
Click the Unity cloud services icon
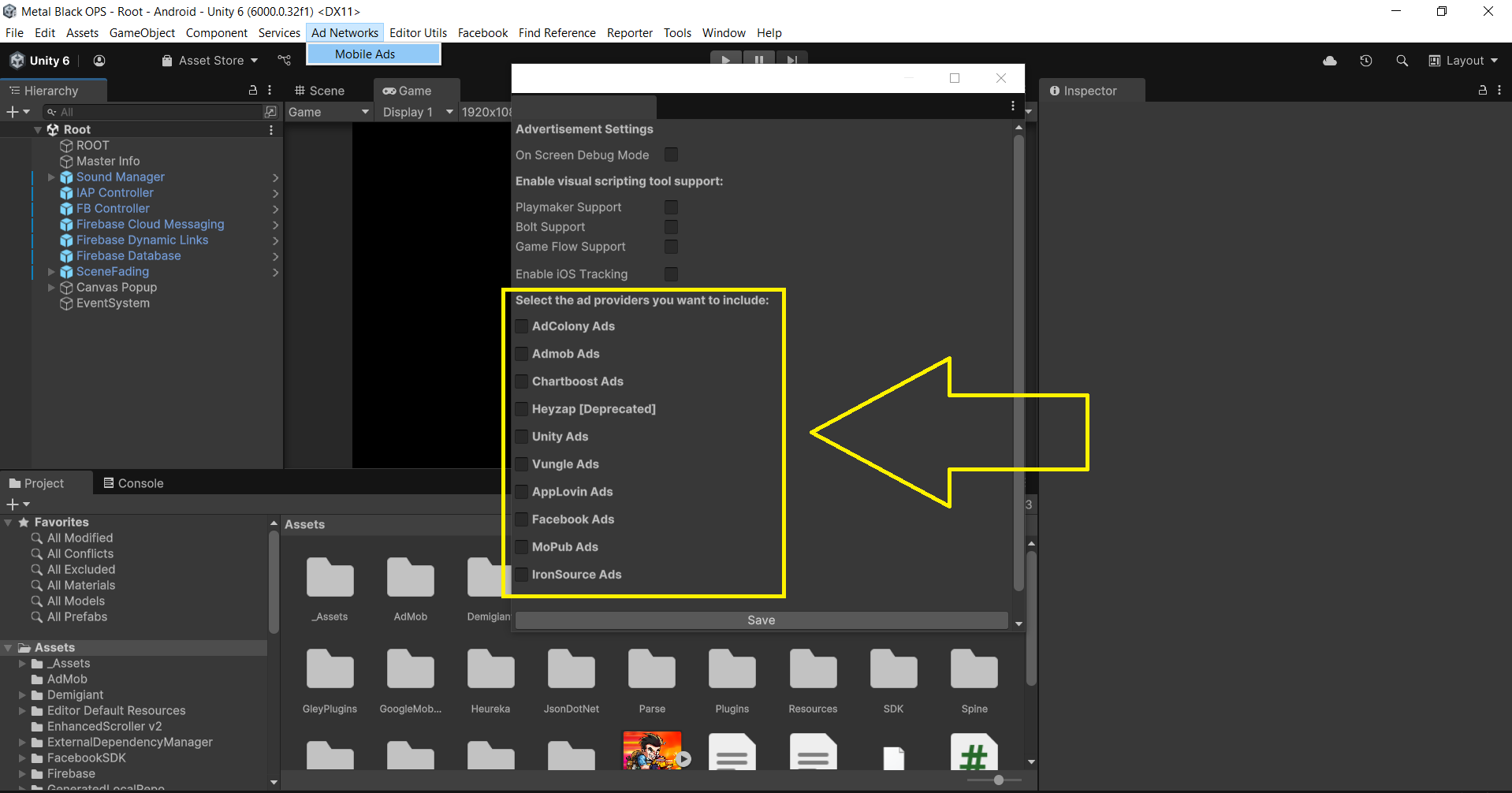click(1330, 61)
